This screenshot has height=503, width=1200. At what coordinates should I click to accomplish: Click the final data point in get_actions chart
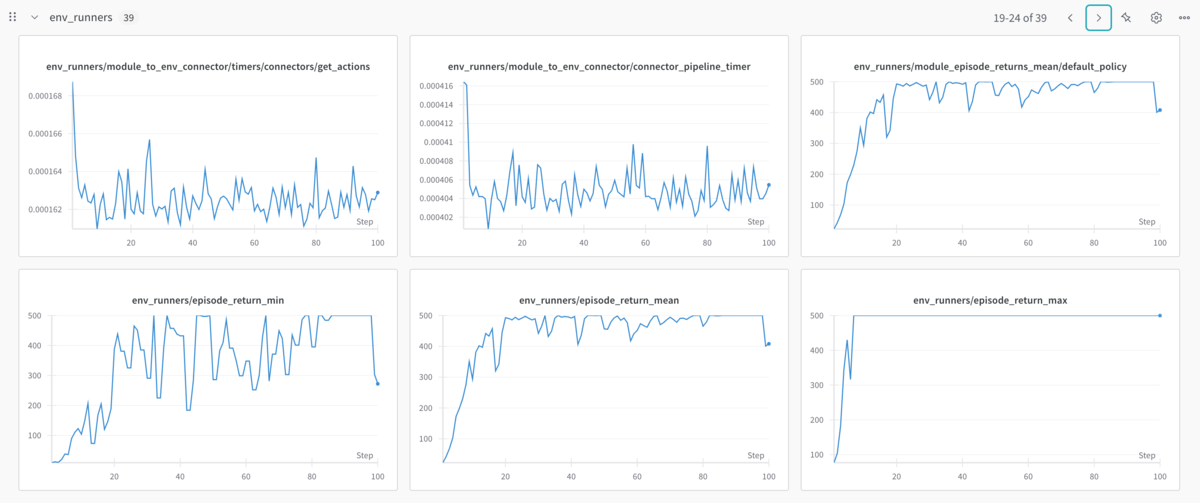click(377, 192)
